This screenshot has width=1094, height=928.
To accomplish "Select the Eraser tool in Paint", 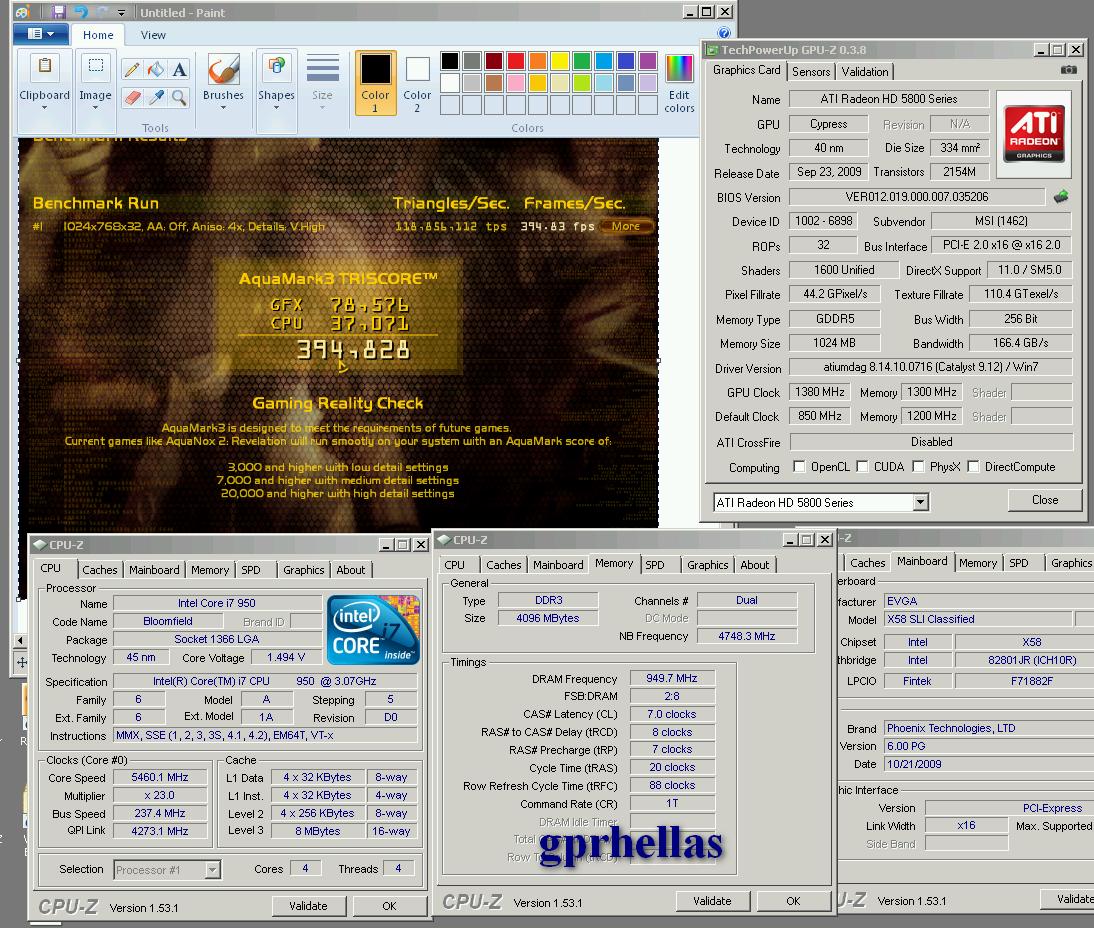I will [x=132, y=97].
